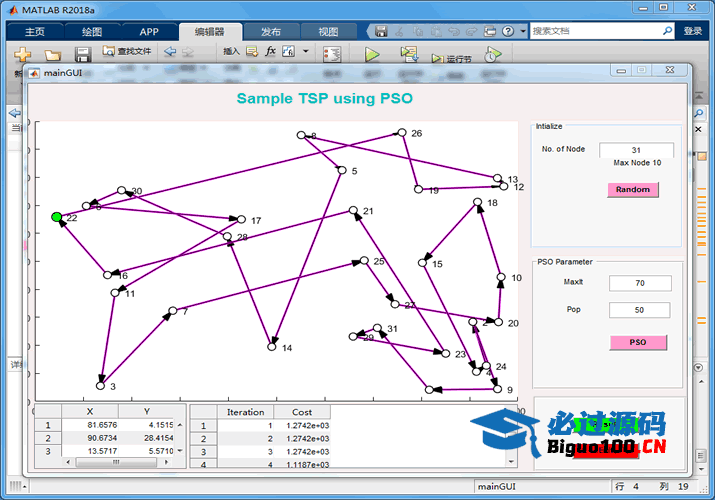Click node 14 marker on the plot
Screen dimensions: 715x500
coord(272,347)
